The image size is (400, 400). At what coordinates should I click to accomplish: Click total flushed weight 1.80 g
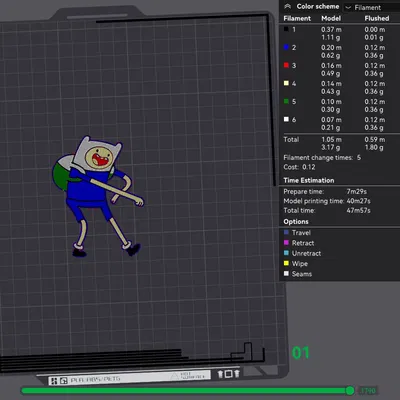point(374,148)
